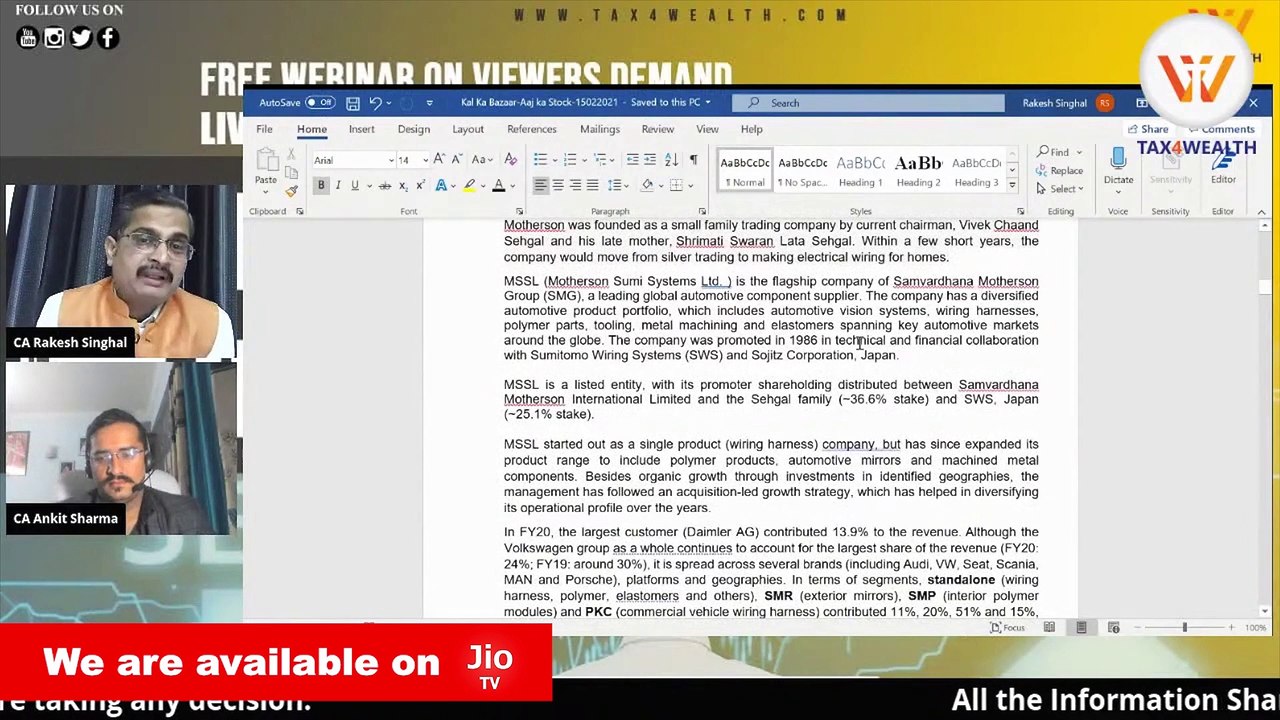Align text to the right
The height and width of the screenshot is (720, 1280).
(575, 185)
